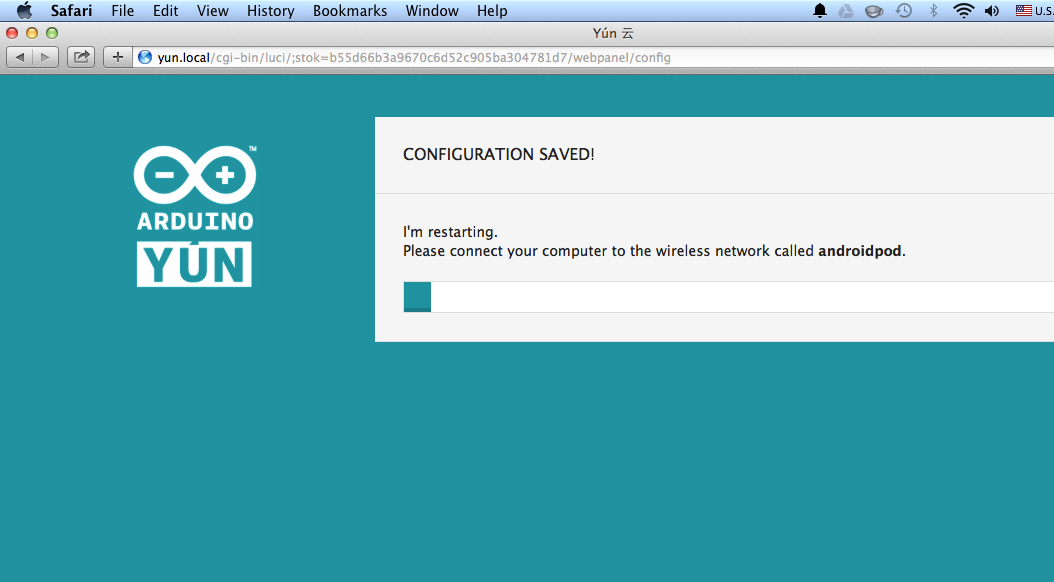Open Google Drive menu bar icon
1054x582 pixels.
[x=846, y=11]
